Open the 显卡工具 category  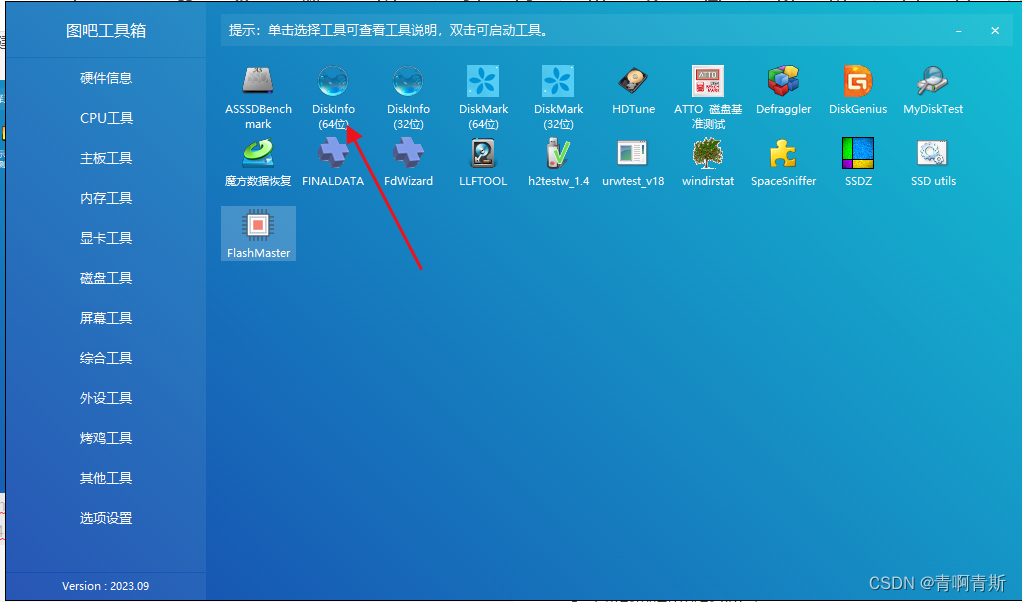pyautogui.click(x=106, y=238)
